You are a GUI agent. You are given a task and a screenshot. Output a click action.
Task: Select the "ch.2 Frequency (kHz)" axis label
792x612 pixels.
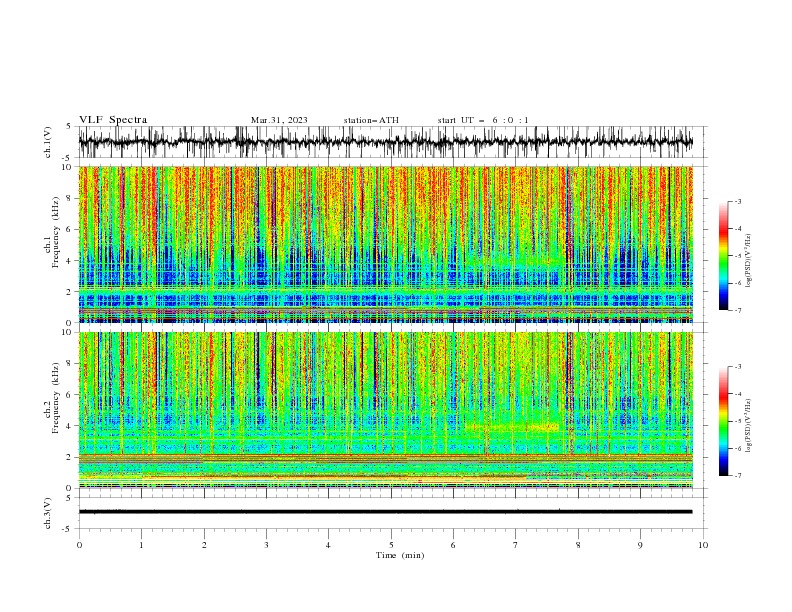(53, 398)
